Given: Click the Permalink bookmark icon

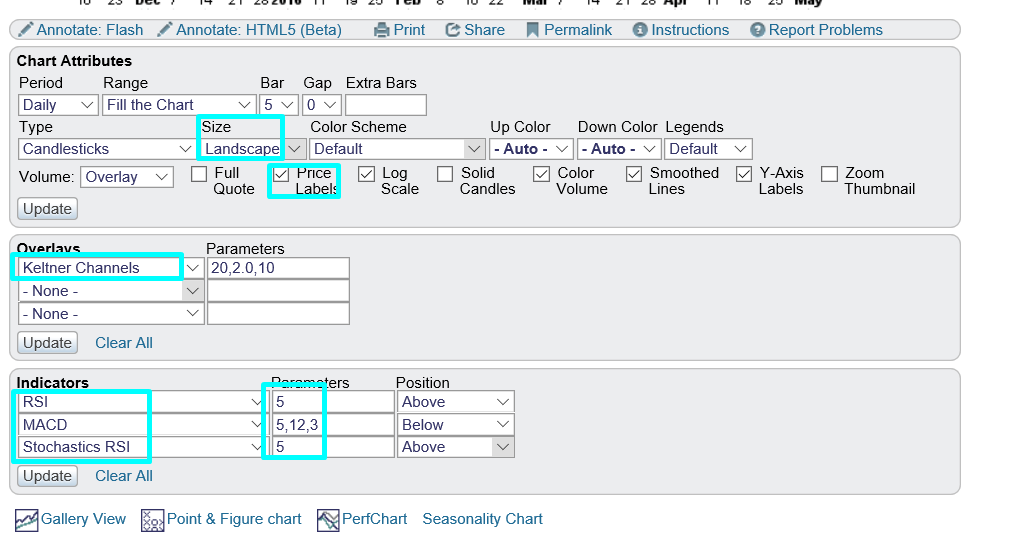Looking at the screenshot, I should (533, 30).
